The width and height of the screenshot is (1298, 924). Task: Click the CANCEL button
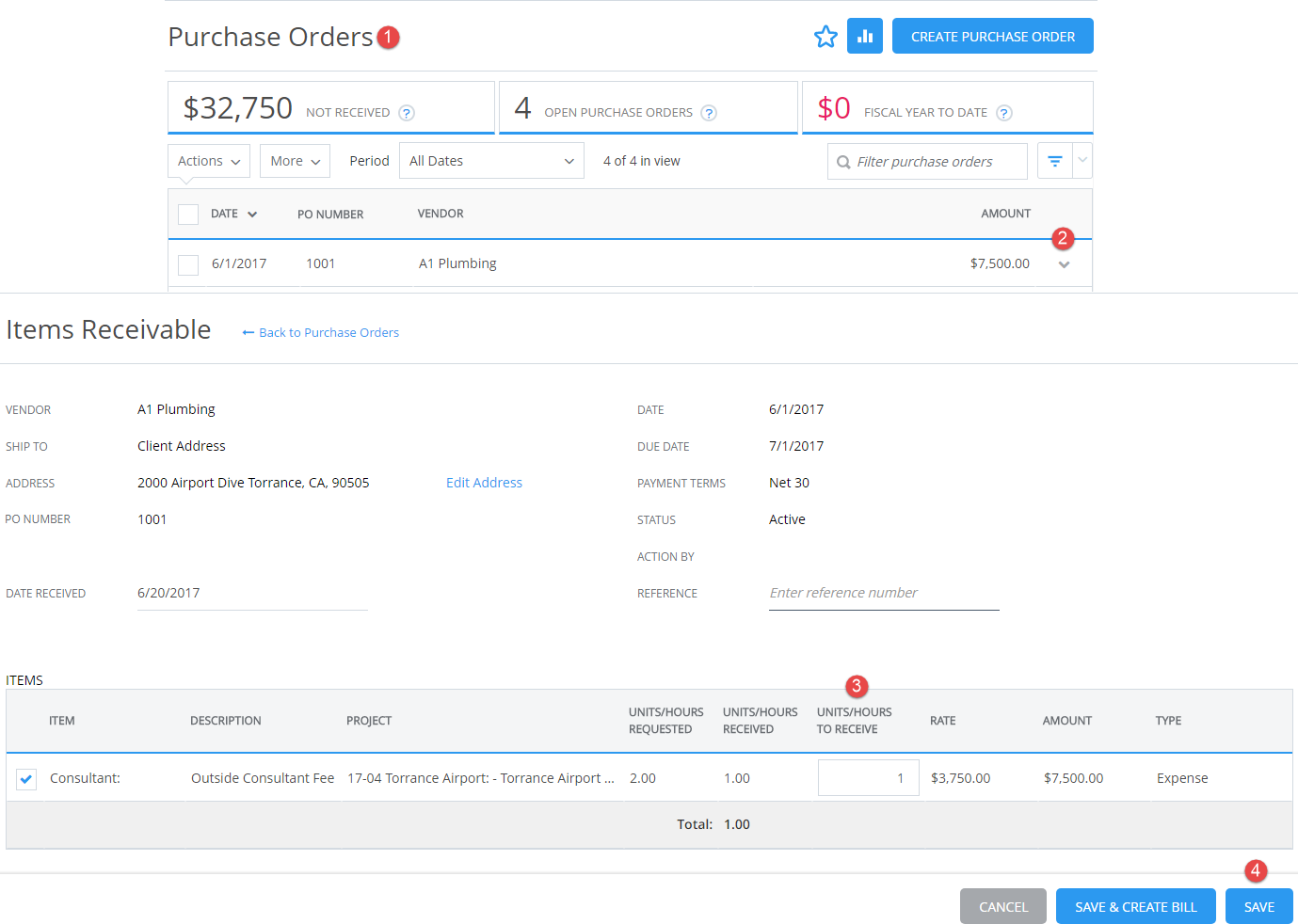[x=1003, y=906]
